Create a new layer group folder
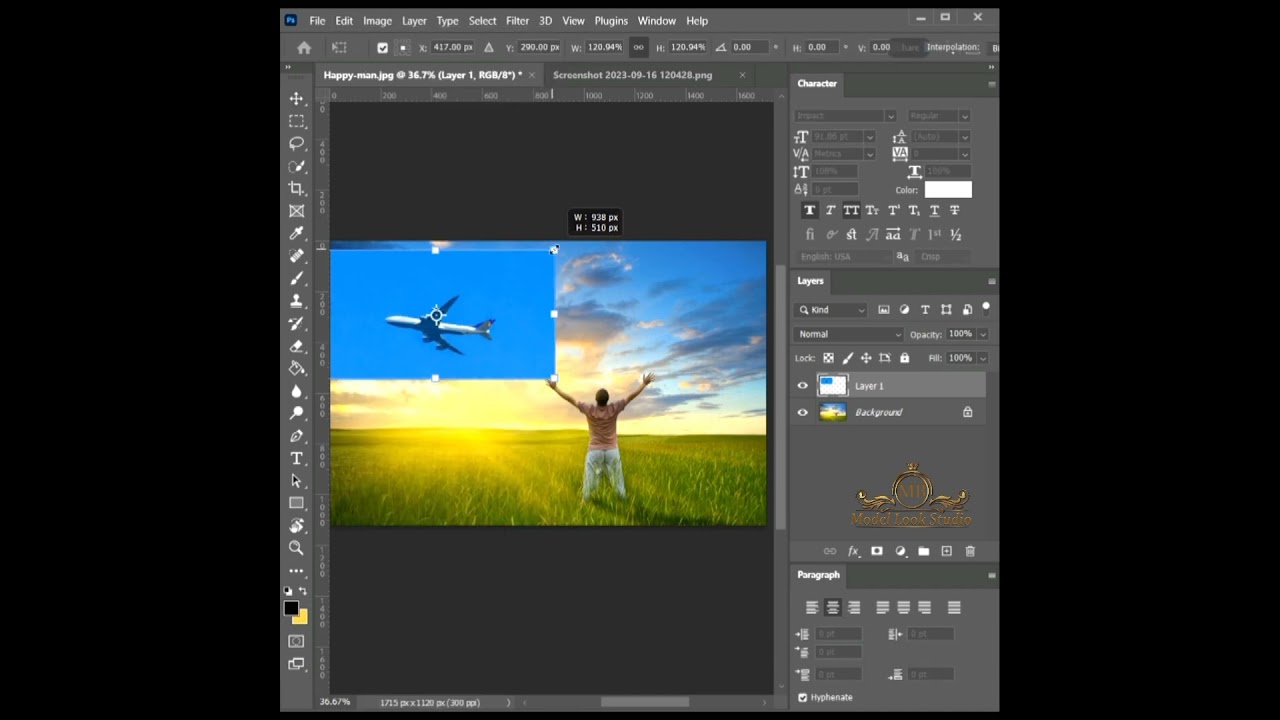Viewport: 1280px width, 720px height. pyautogui.click(x=923, y=551)
